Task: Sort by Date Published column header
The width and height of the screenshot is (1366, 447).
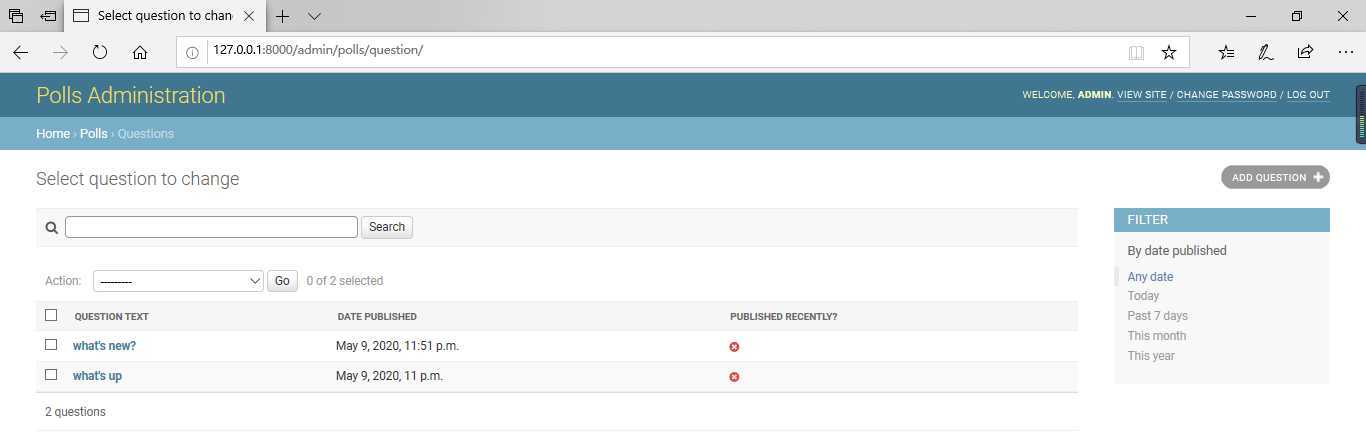Action: 377,317
